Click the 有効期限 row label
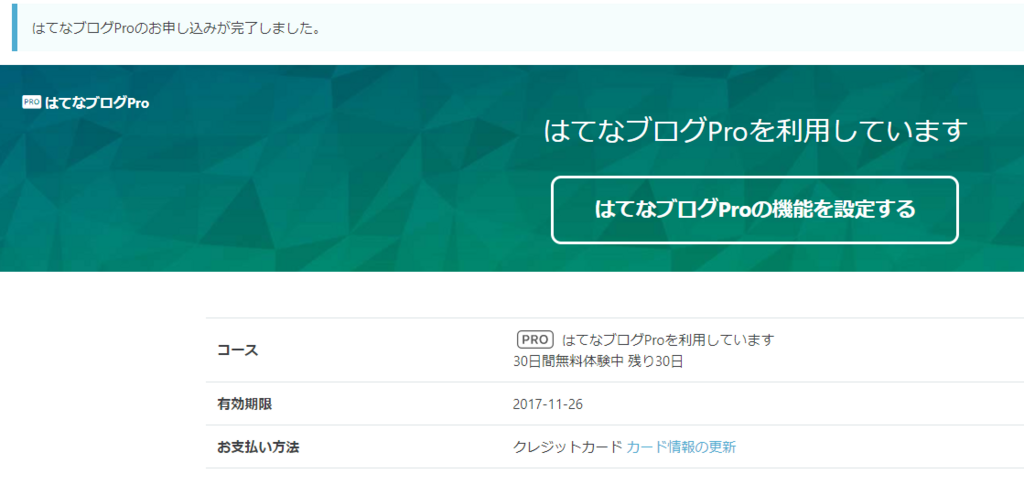Screen dimensions: 1024x495 click(x=244, y=404)
